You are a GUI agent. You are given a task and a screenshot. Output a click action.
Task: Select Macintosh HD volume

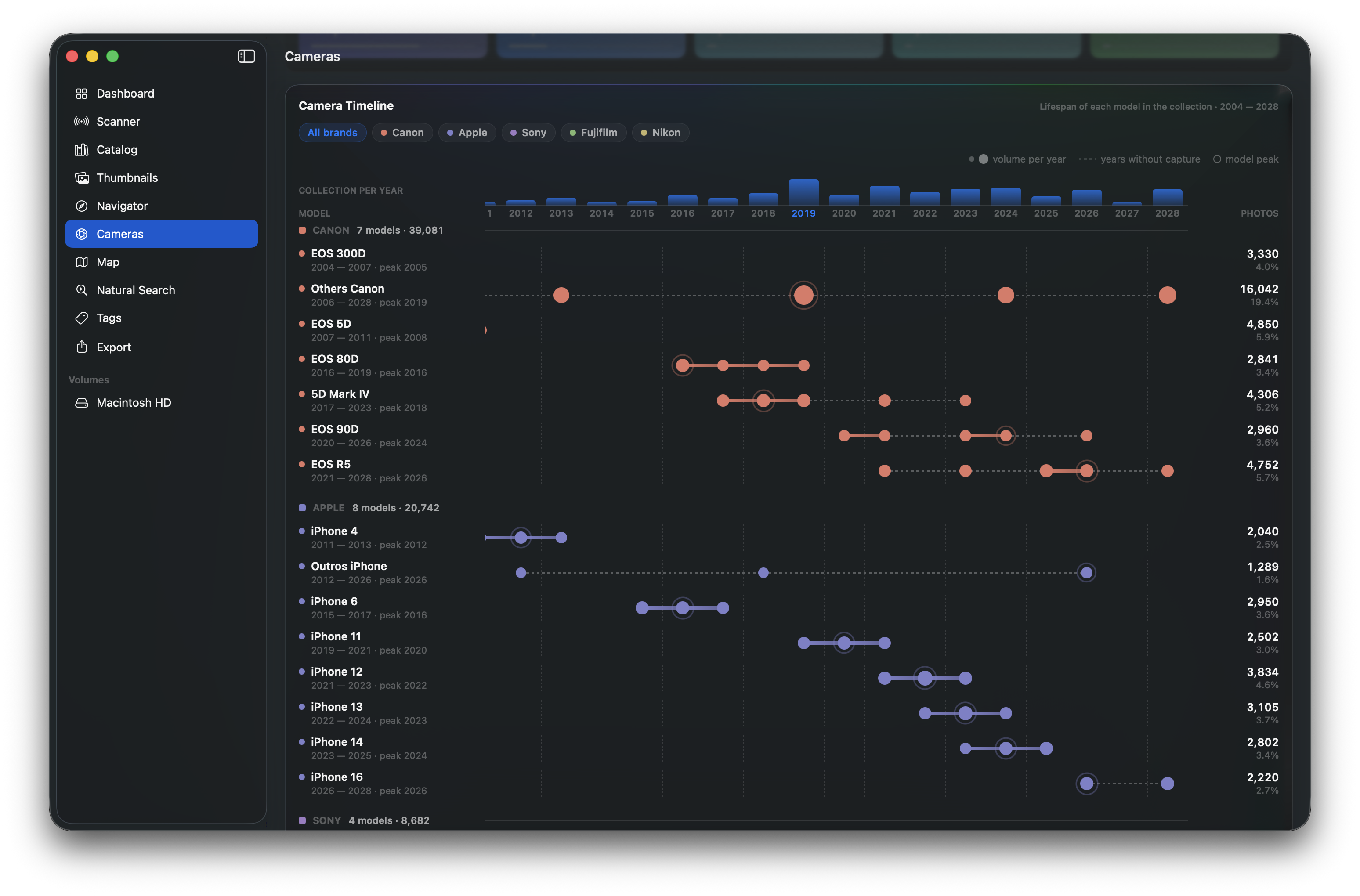[x=162, y=403]
